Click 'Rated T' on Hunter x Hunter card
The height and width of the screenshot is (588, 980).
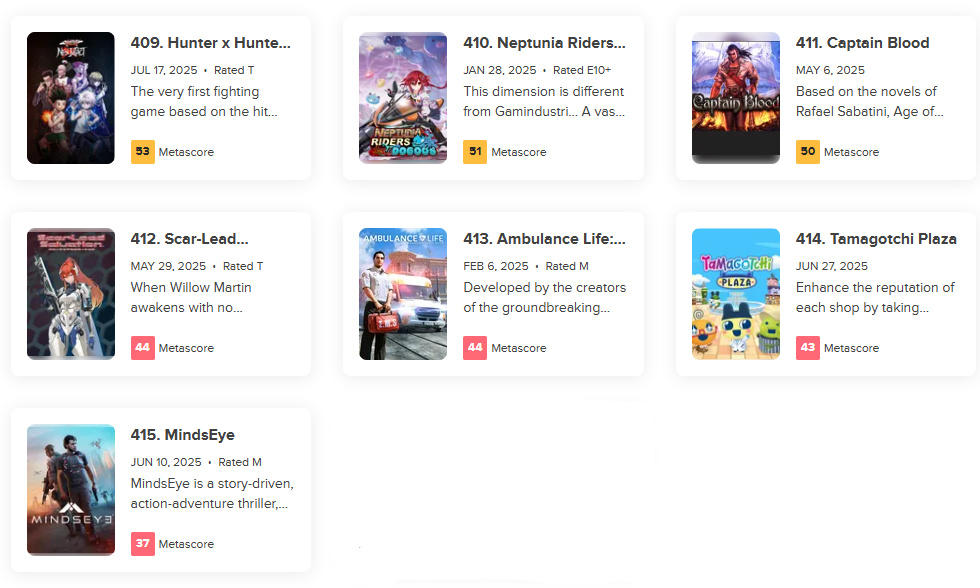point(234,71)
